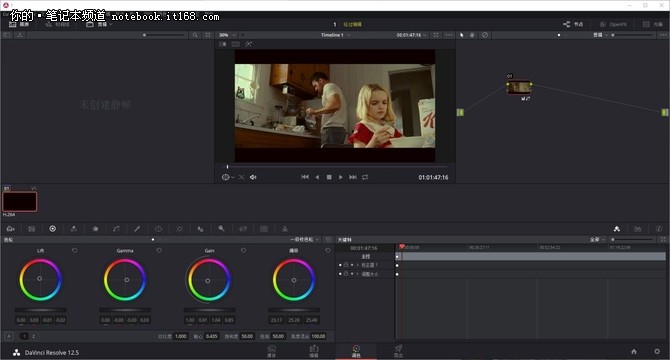The image size is (670, 360).
Task: Select color wheels page 1
Action: click(25, 336)
